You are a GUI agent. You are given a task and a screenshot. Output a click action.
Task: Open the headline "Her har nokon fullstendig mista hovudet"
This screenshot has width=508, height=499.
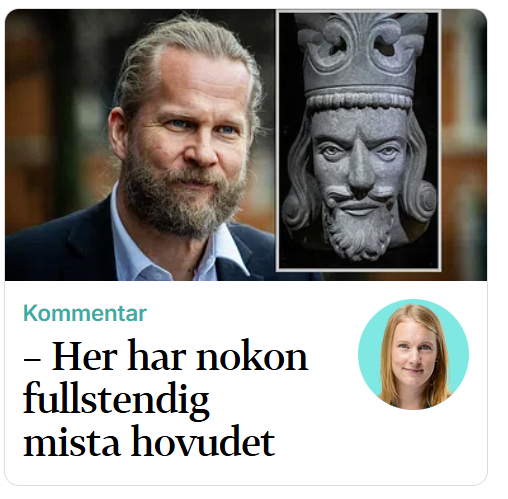[166, 398]
